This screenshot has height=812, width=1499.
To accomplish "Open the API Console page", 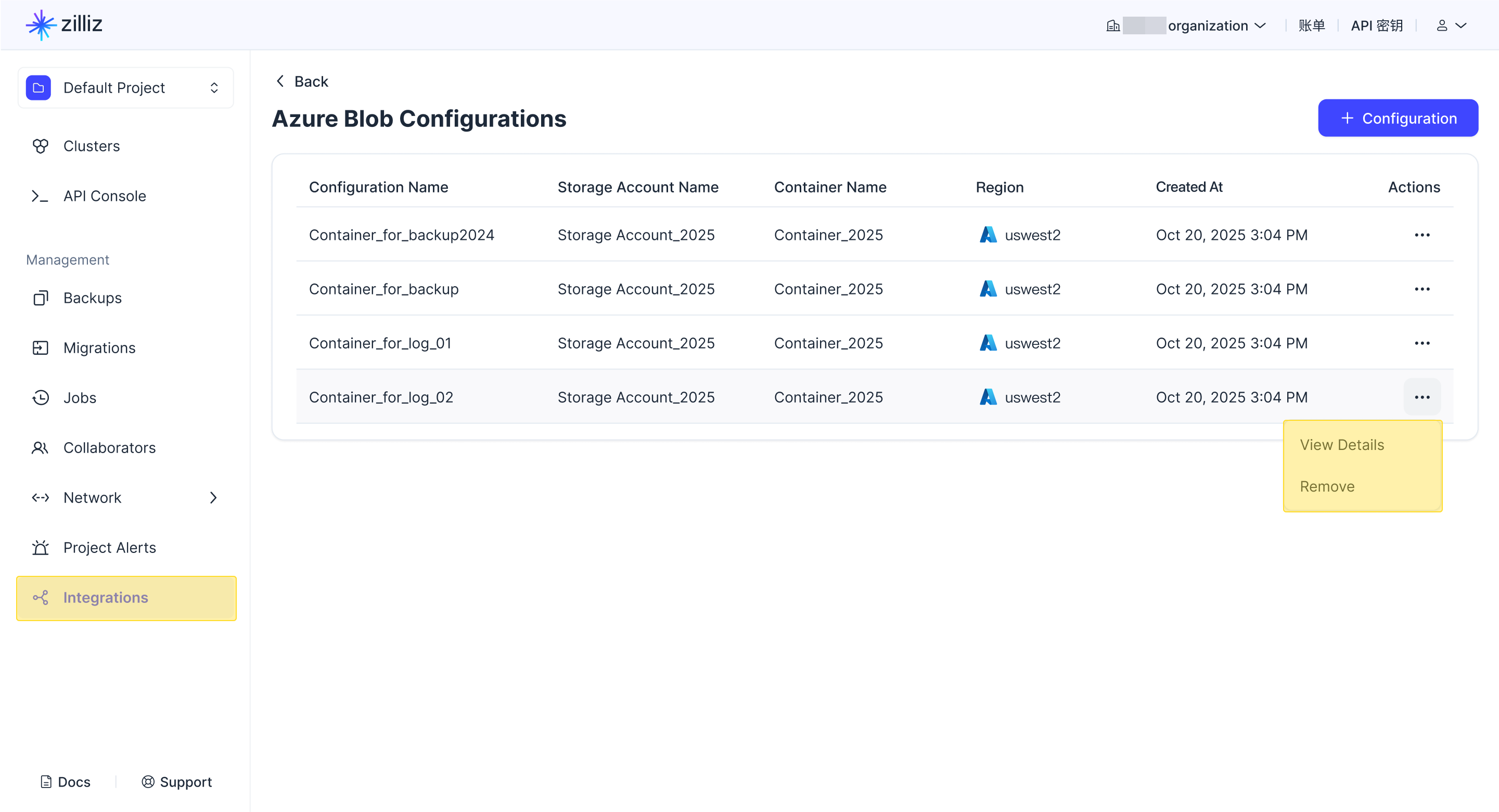I will (104, 196).
